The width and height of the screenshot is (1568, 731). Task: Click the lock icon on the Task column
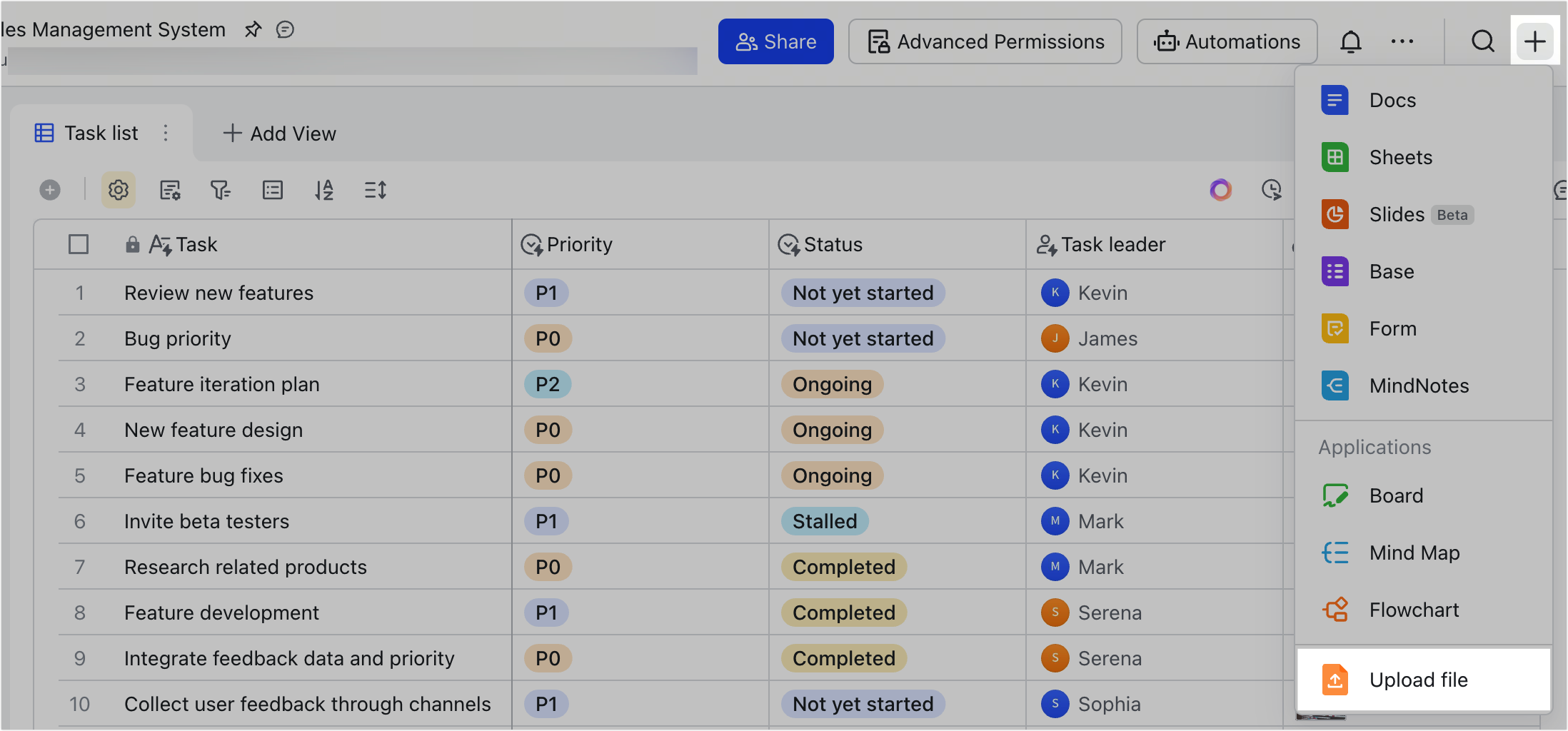(x=133, y=244)
